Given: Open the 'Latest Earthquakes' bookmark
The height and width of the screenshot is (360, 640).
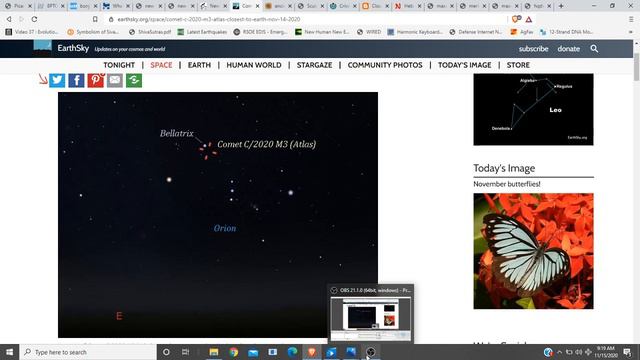Looking at the screenshot, I should coord(202,32).
